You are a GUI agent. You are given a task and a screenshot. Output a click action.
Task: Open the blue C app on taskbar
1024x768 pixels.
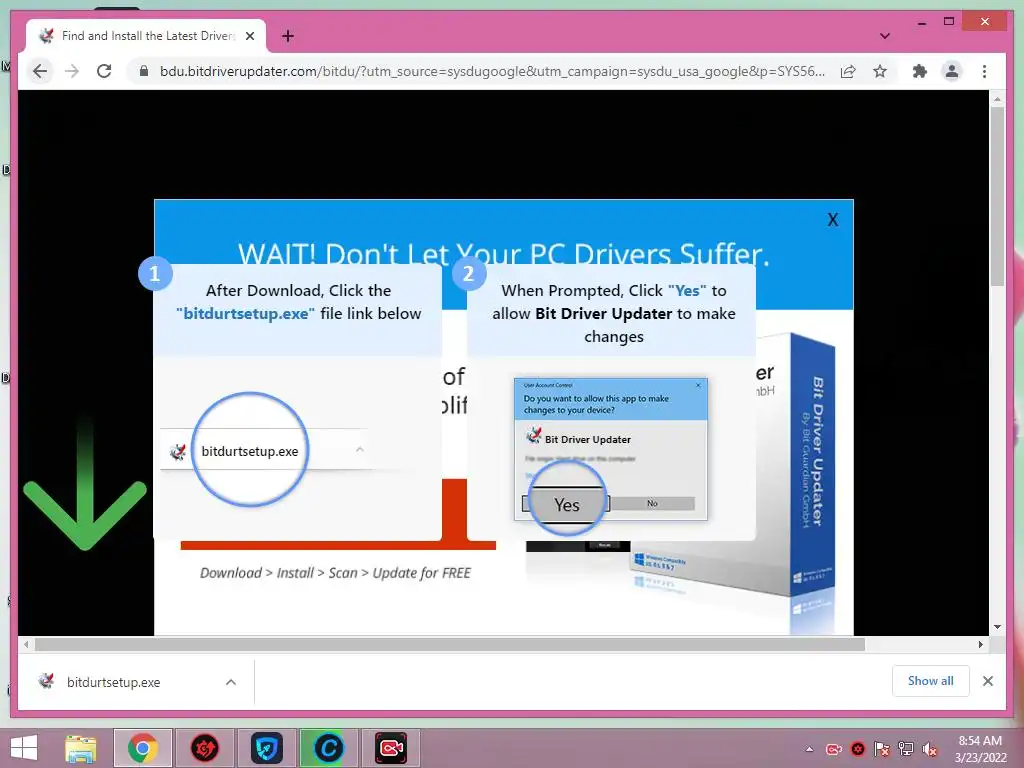328,748
